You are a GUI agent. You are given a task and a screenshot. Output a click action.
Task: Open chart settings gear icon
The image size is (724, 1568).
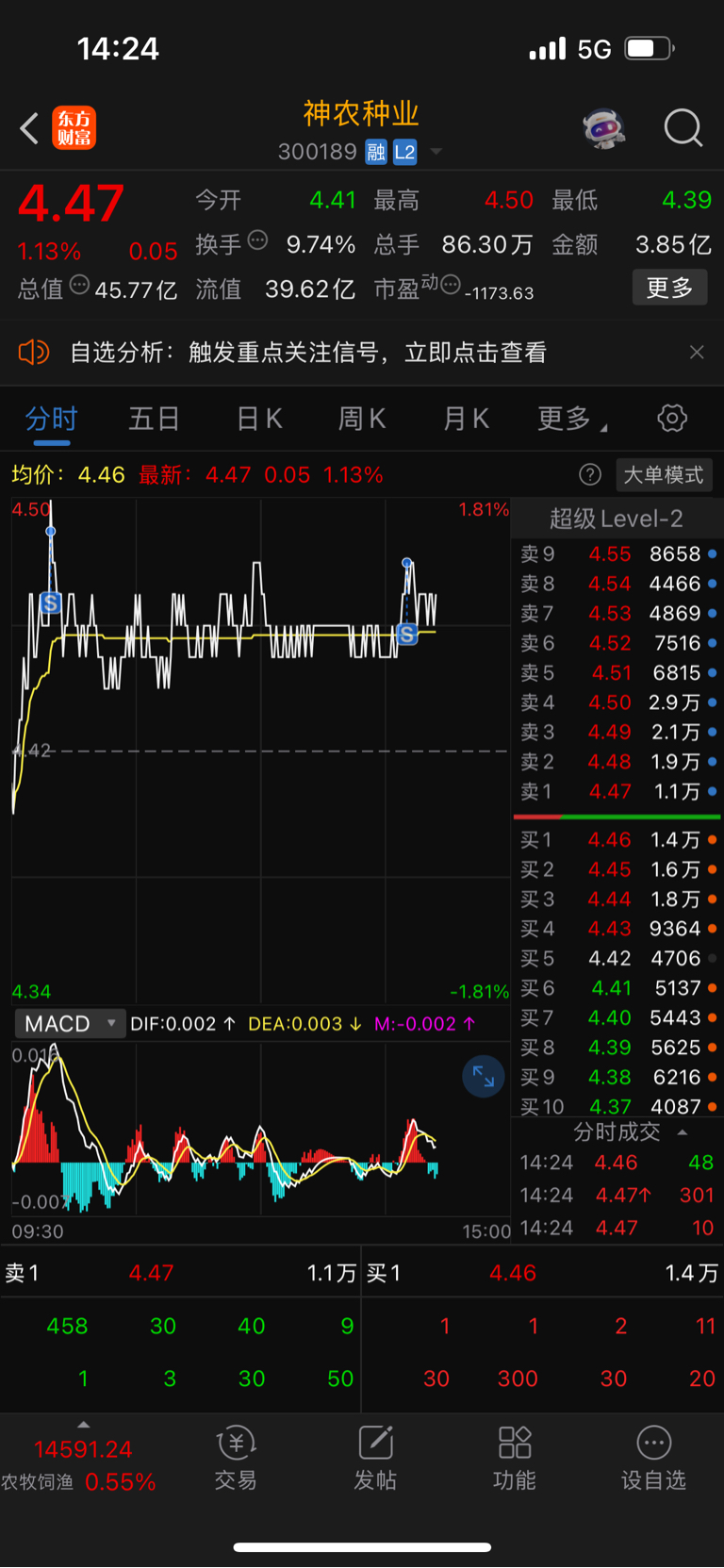[672, 418]
